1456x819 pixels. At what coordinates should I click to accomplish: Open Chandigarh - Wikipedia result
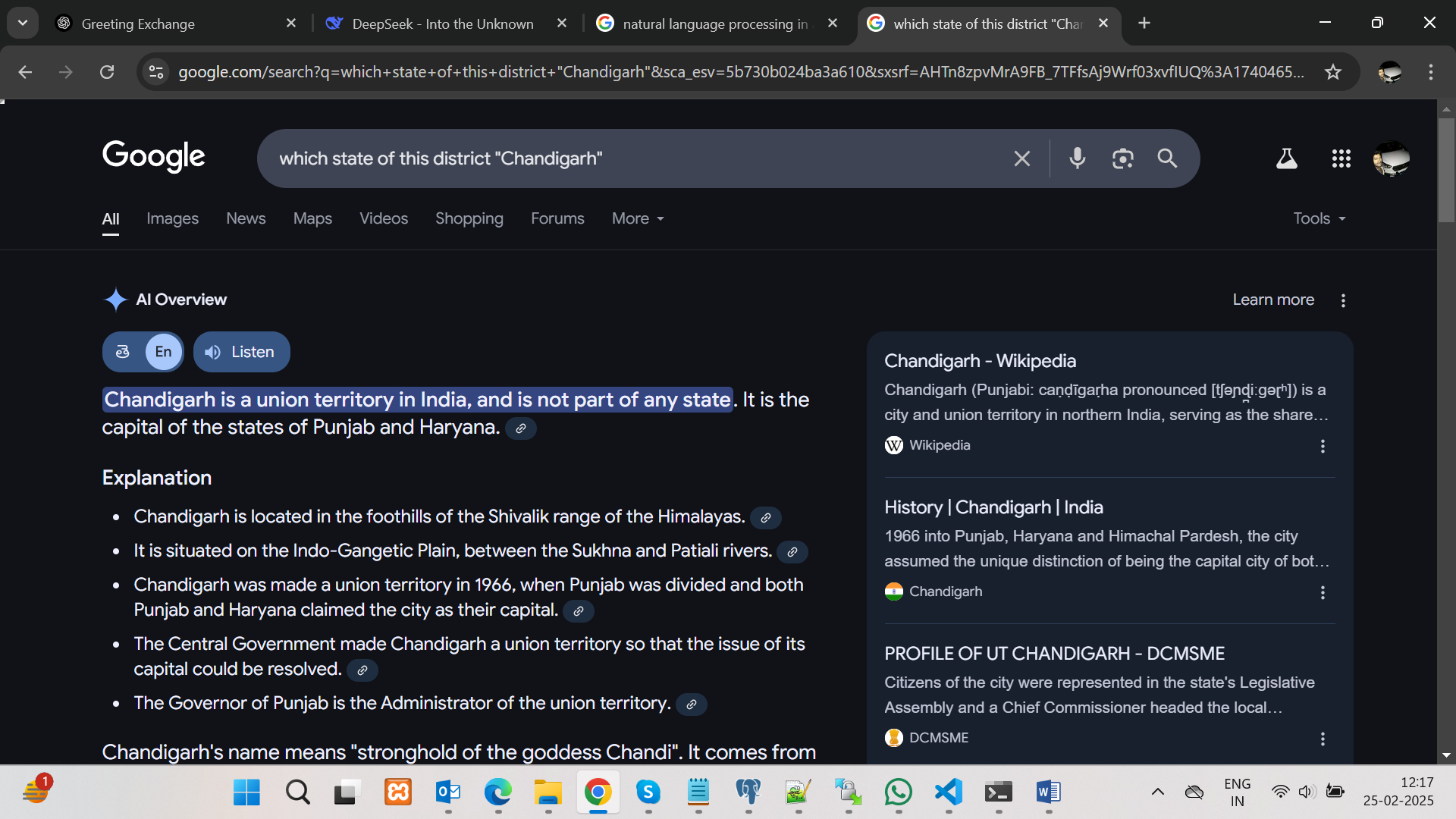[980, 361]
